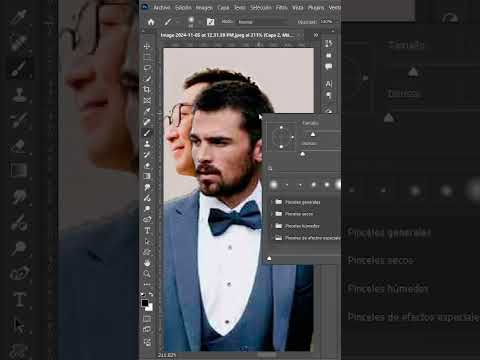Click the Opacidad percentage field
480x360 pixels.
[x=326, y=22]
